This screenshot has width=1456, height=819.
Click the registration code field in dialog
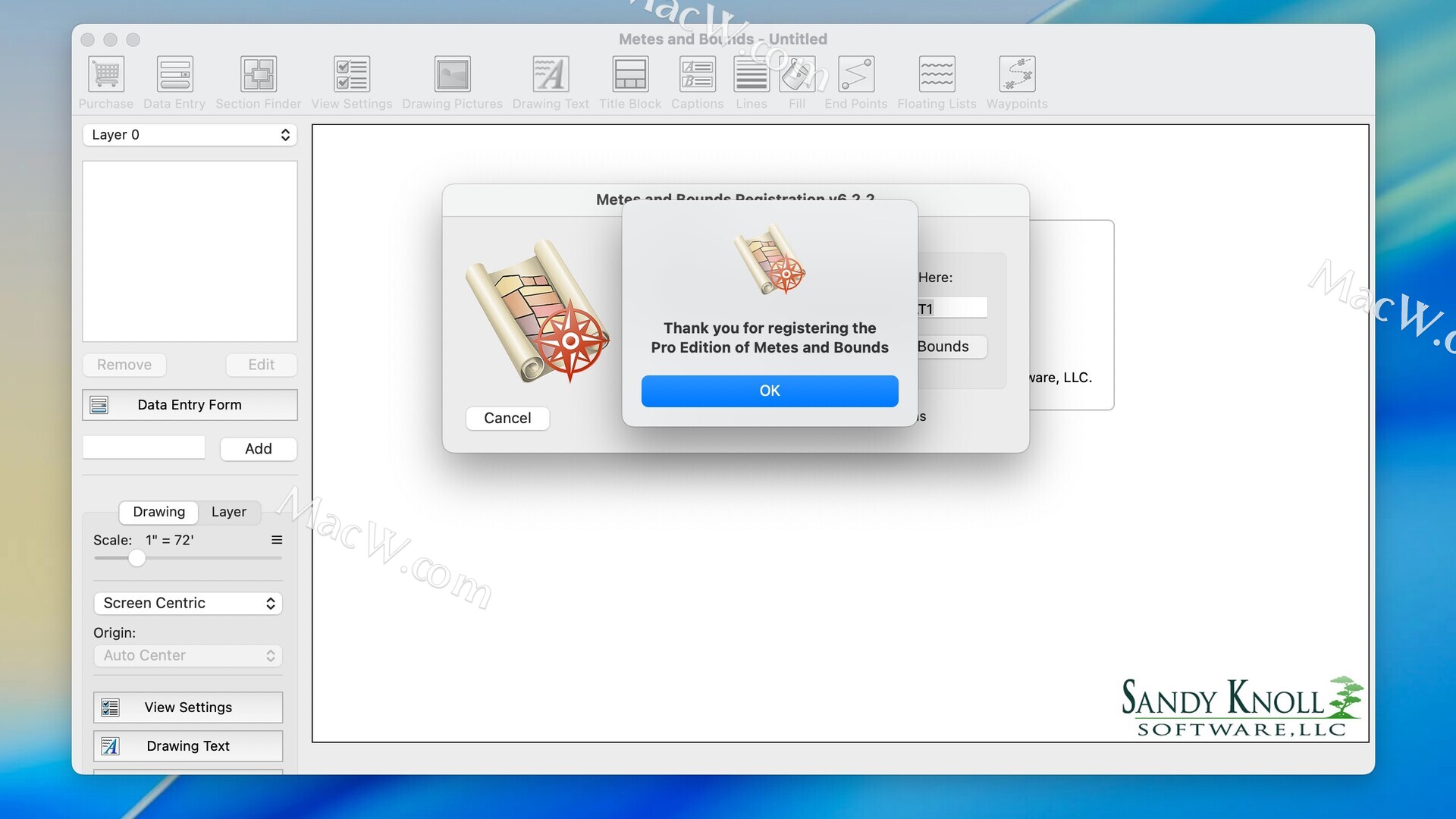pos(952,308)
